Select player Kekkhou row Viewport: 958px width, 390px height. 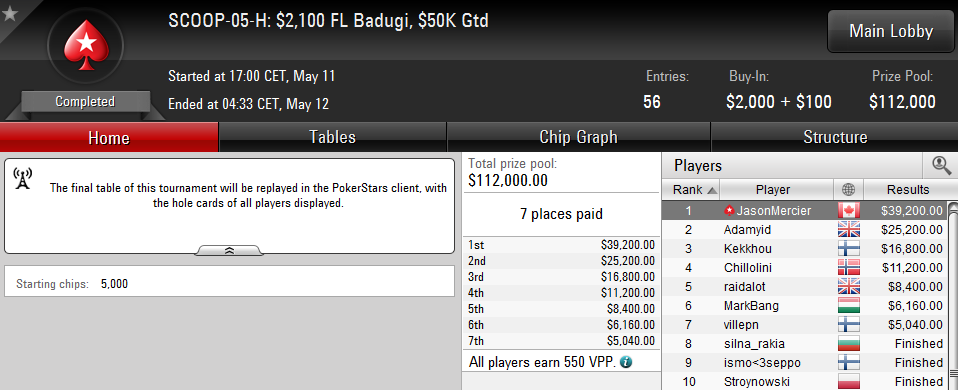(805, 249)
